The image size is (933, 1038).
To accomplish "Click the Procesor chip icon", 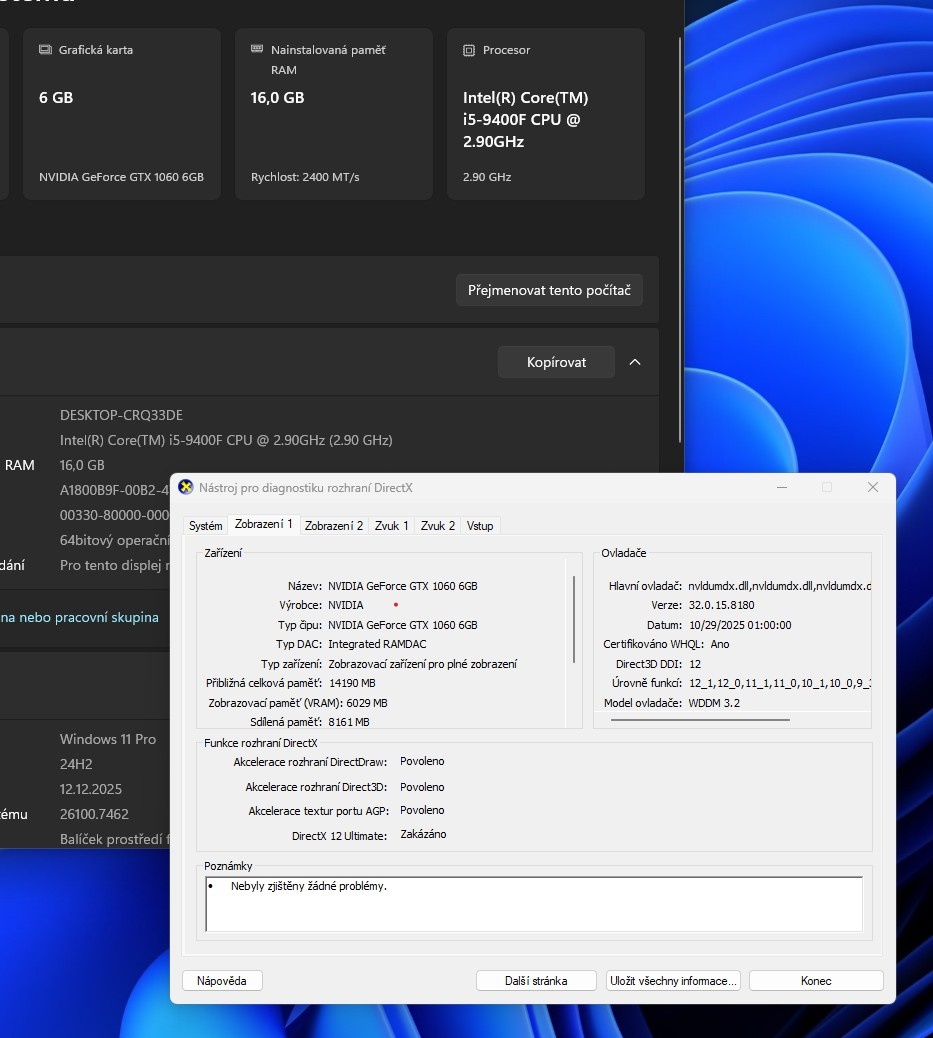I will pyautogui.click(x=469, y=50).
